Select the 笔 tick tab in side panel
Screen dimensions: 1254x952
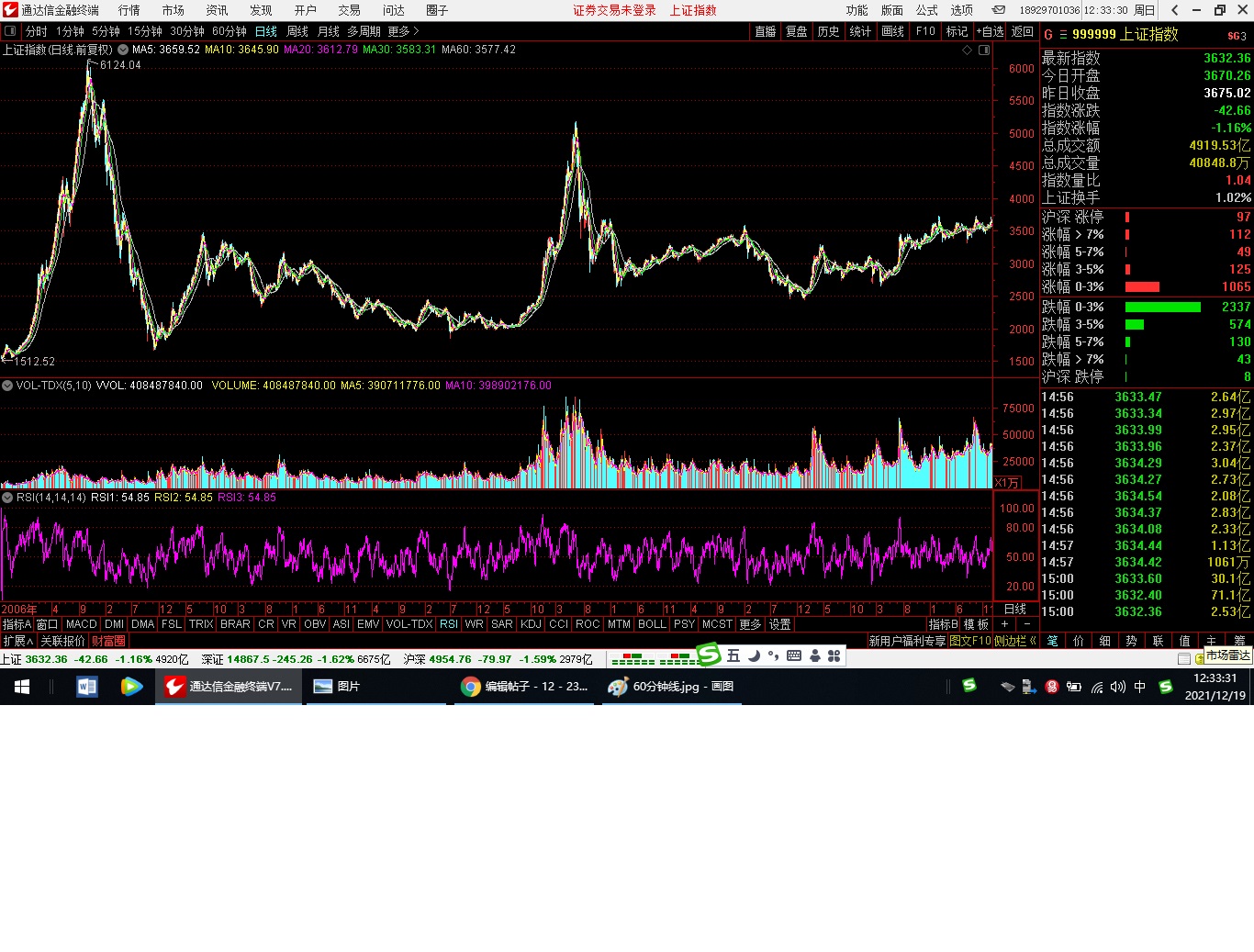(1053, 641)
